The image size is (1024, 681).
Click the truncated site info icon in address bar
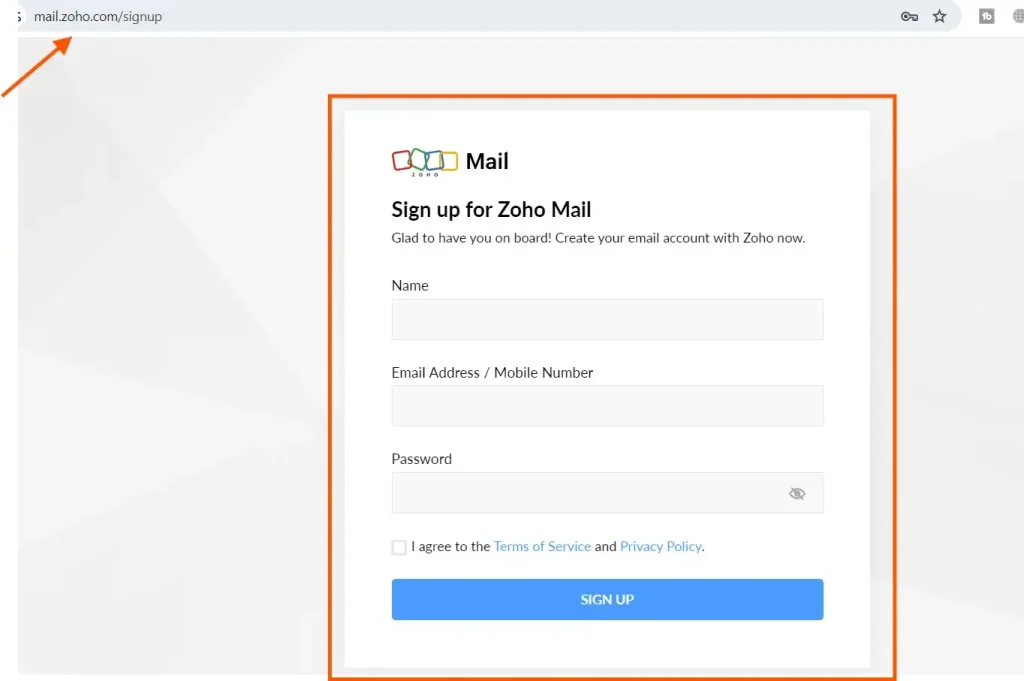[x=17, y=16]
